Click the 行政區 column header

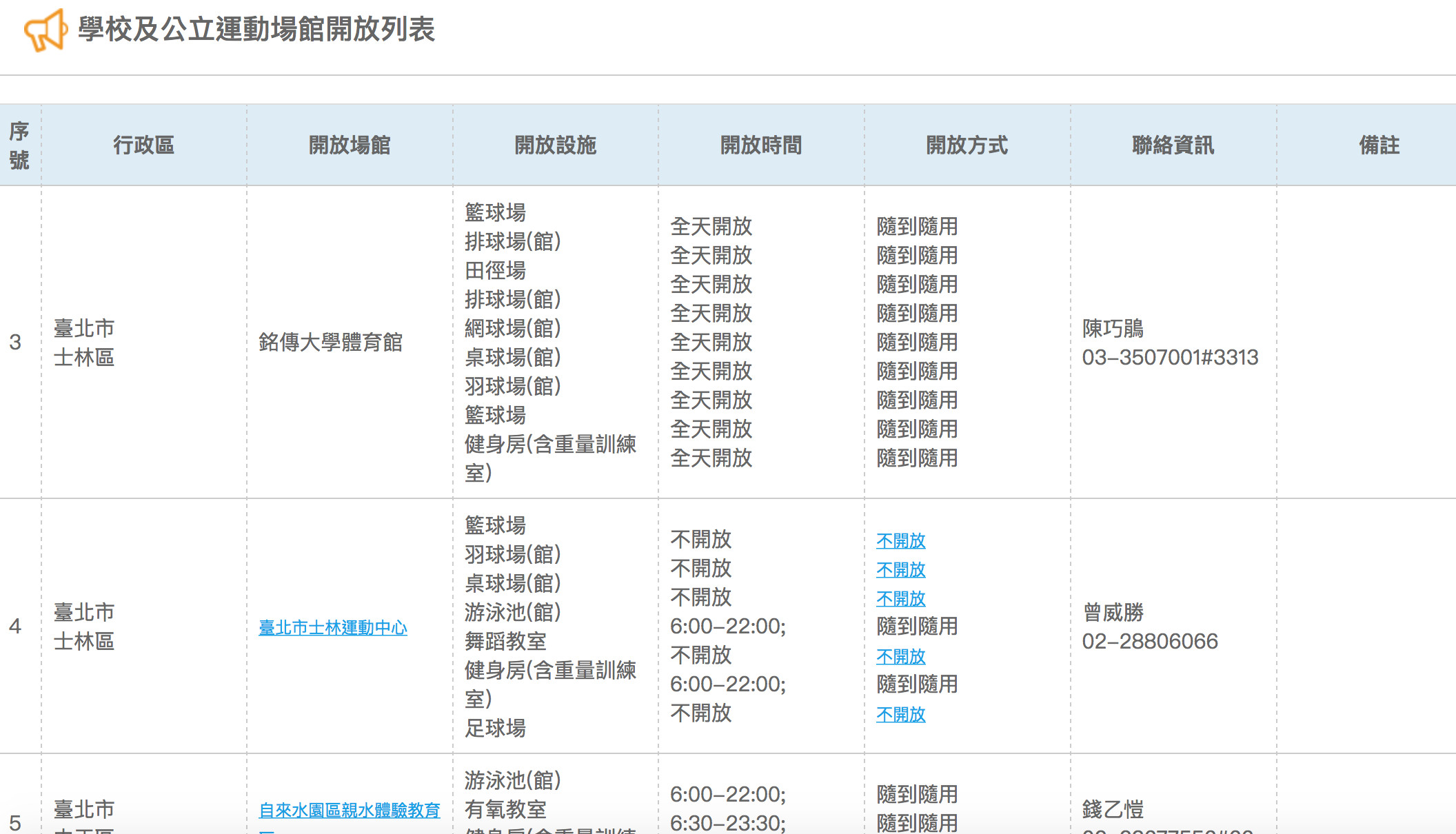(x=143, y=145)
